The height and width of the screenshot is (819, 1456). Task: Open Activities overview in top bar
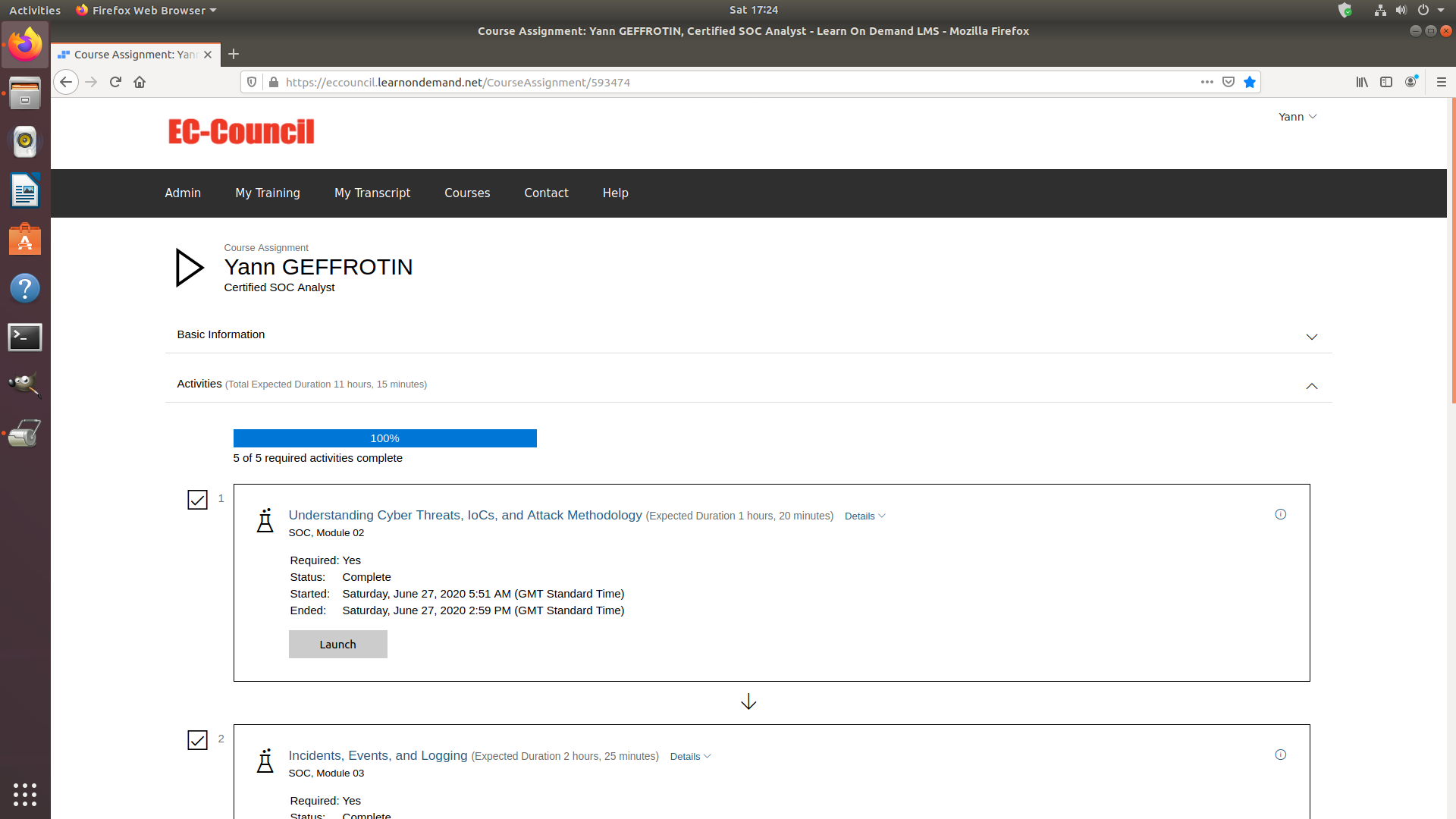35,10
